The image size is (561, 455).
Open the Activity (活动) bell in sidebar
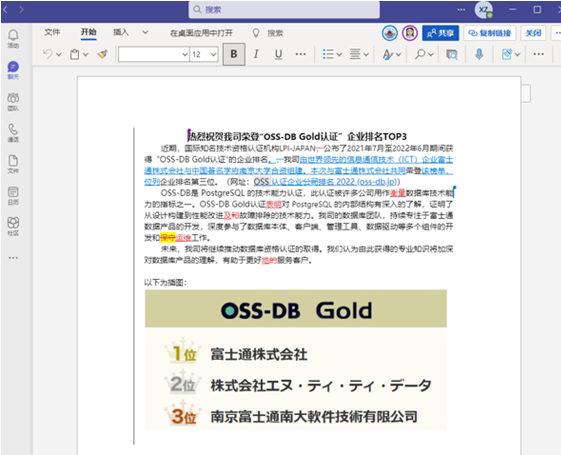coord(13,38)
